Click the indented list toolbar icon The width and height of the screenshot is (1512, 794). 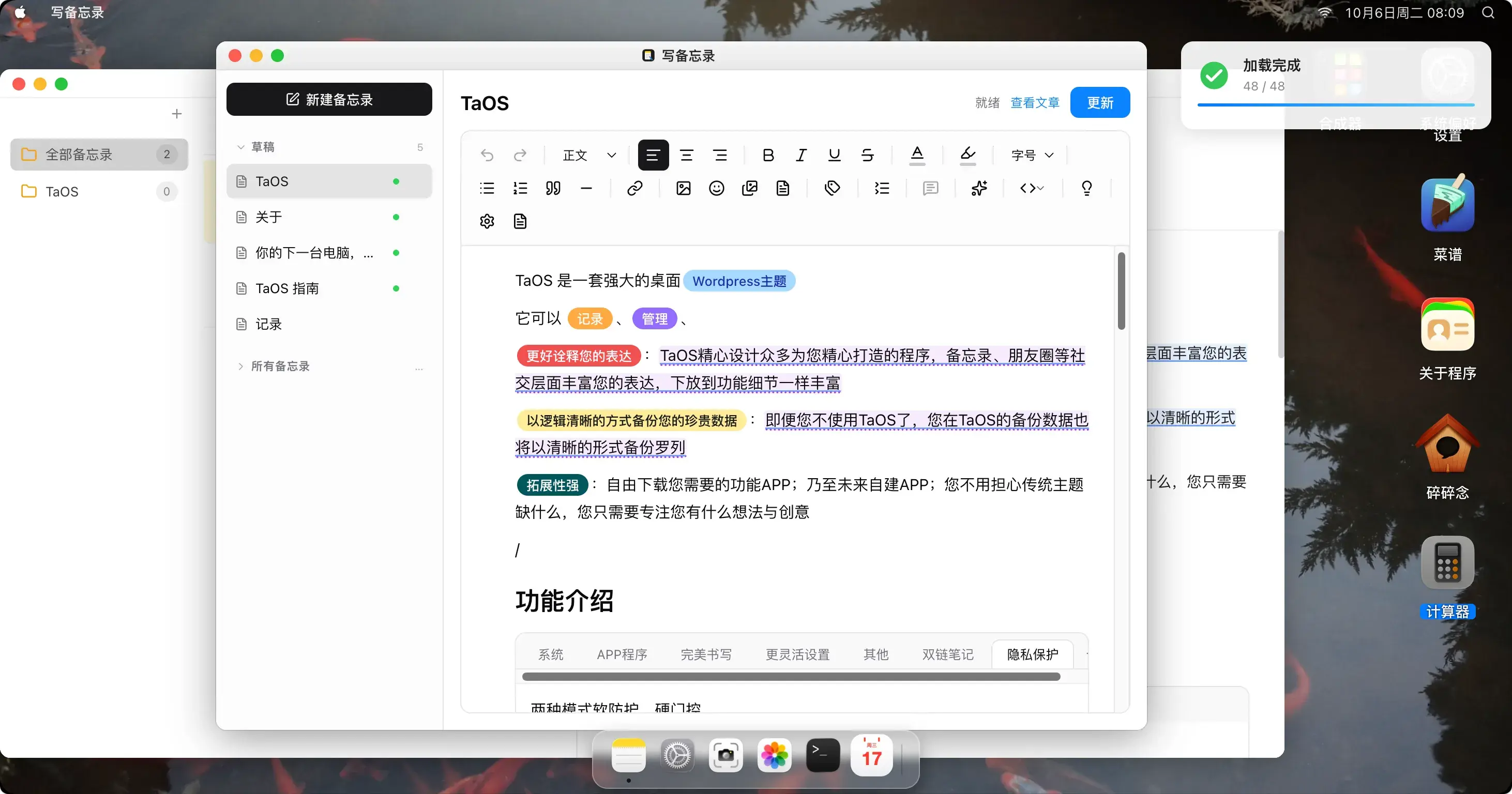tap(882, 188)
